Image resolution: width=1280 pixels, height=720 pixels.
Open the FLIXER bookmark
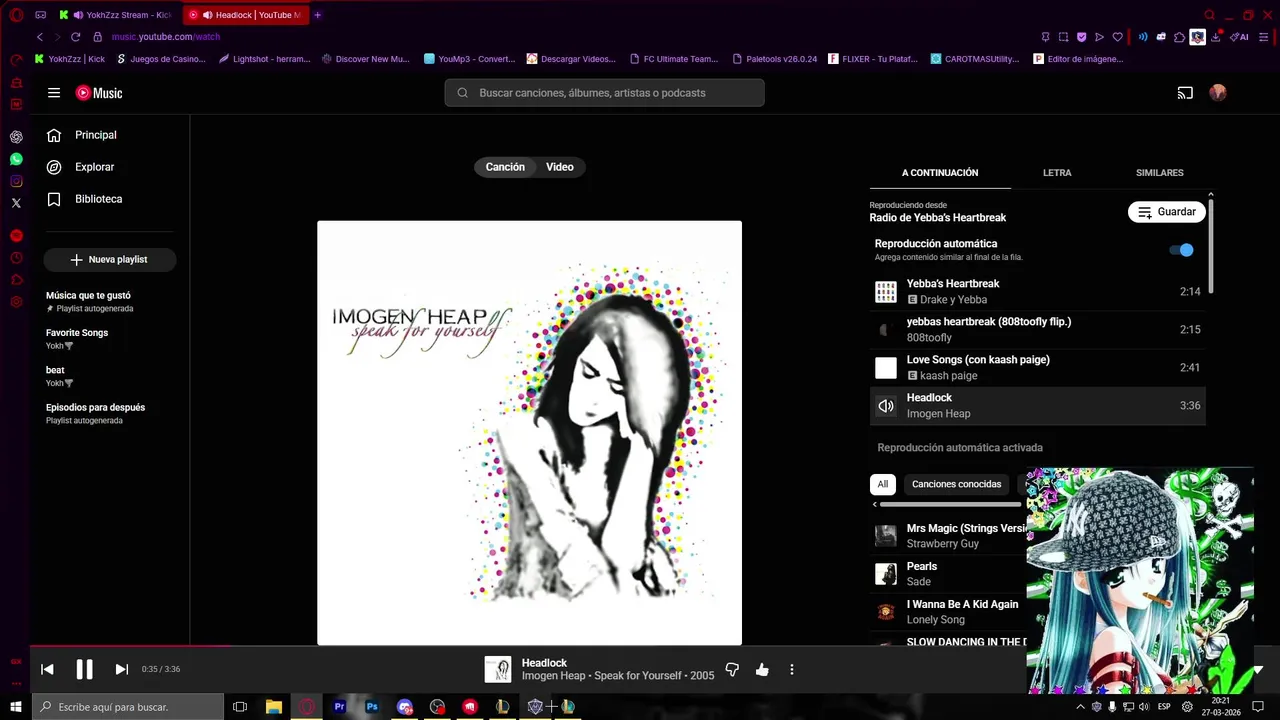[873, 59]
